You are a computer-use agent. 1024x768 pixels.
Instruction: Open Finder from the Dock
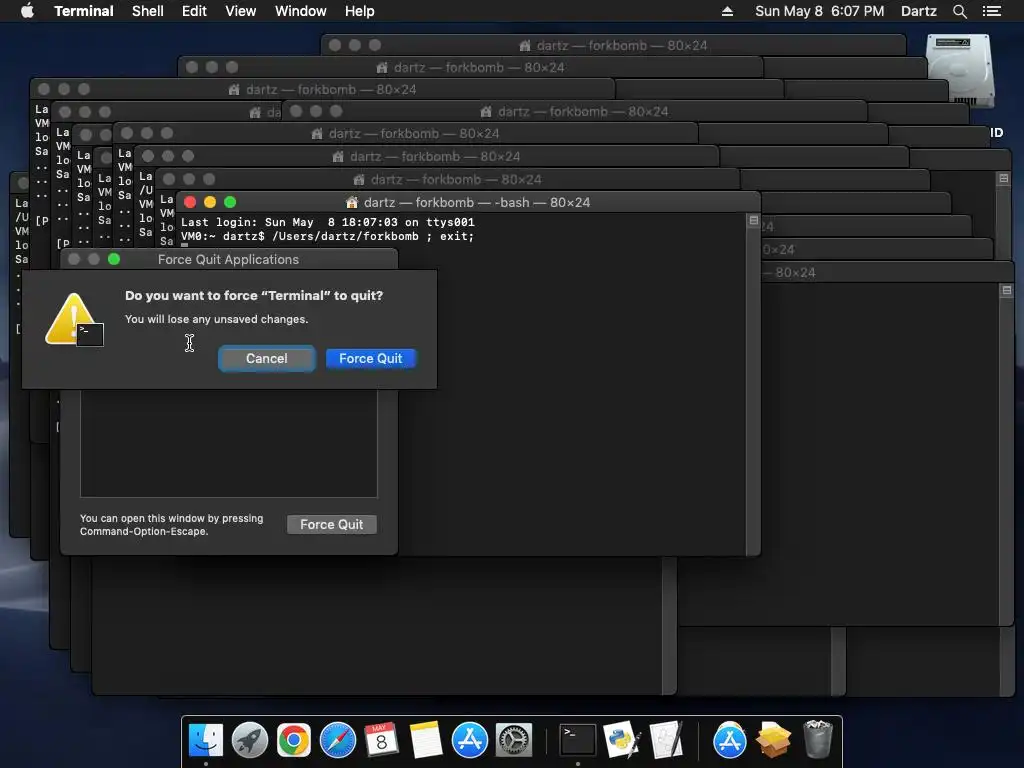point(206,741)
